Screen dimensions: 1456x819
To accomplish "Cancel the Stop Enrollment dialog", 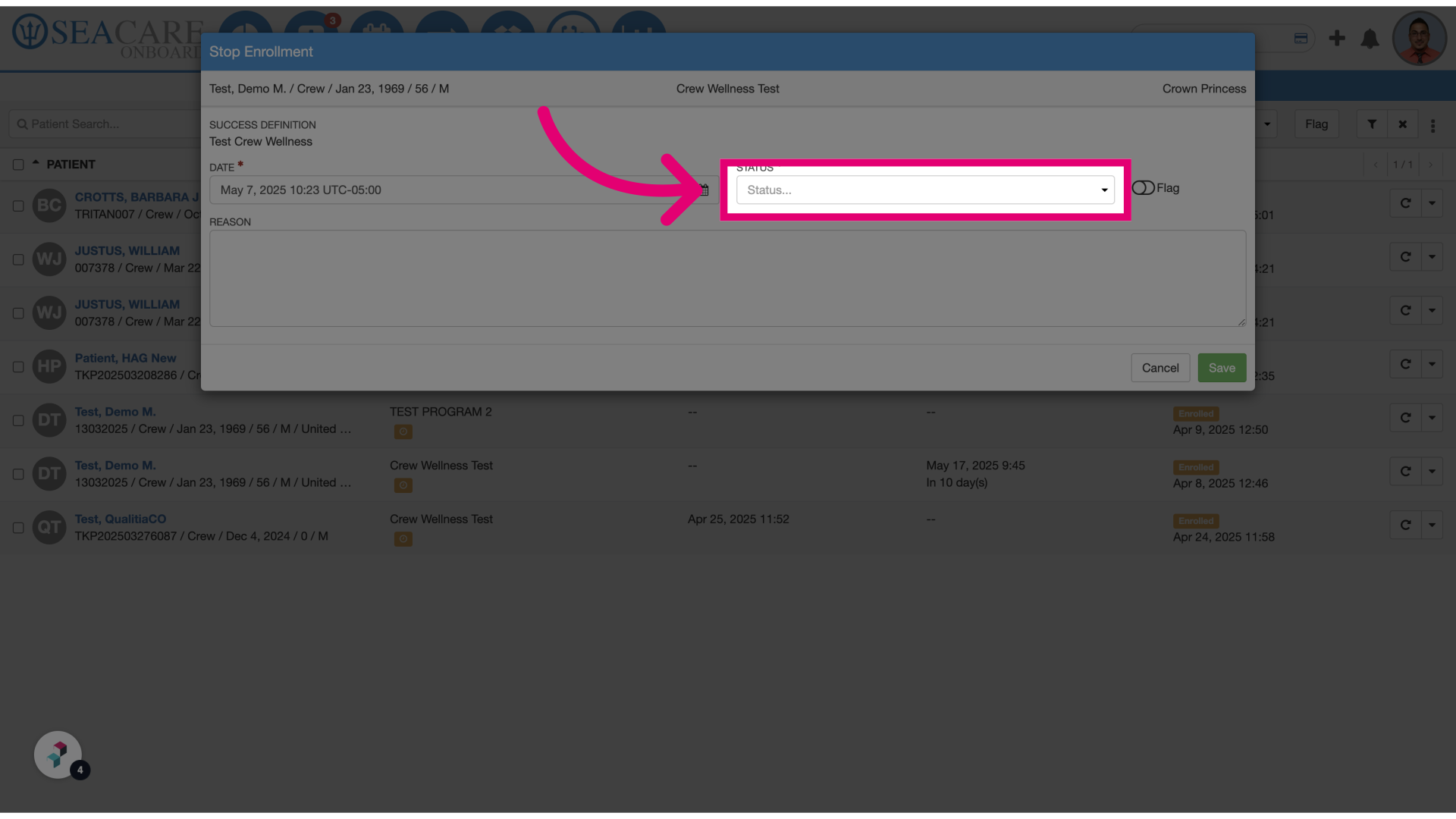I will pyautogui.click(x=1160, y=368).
